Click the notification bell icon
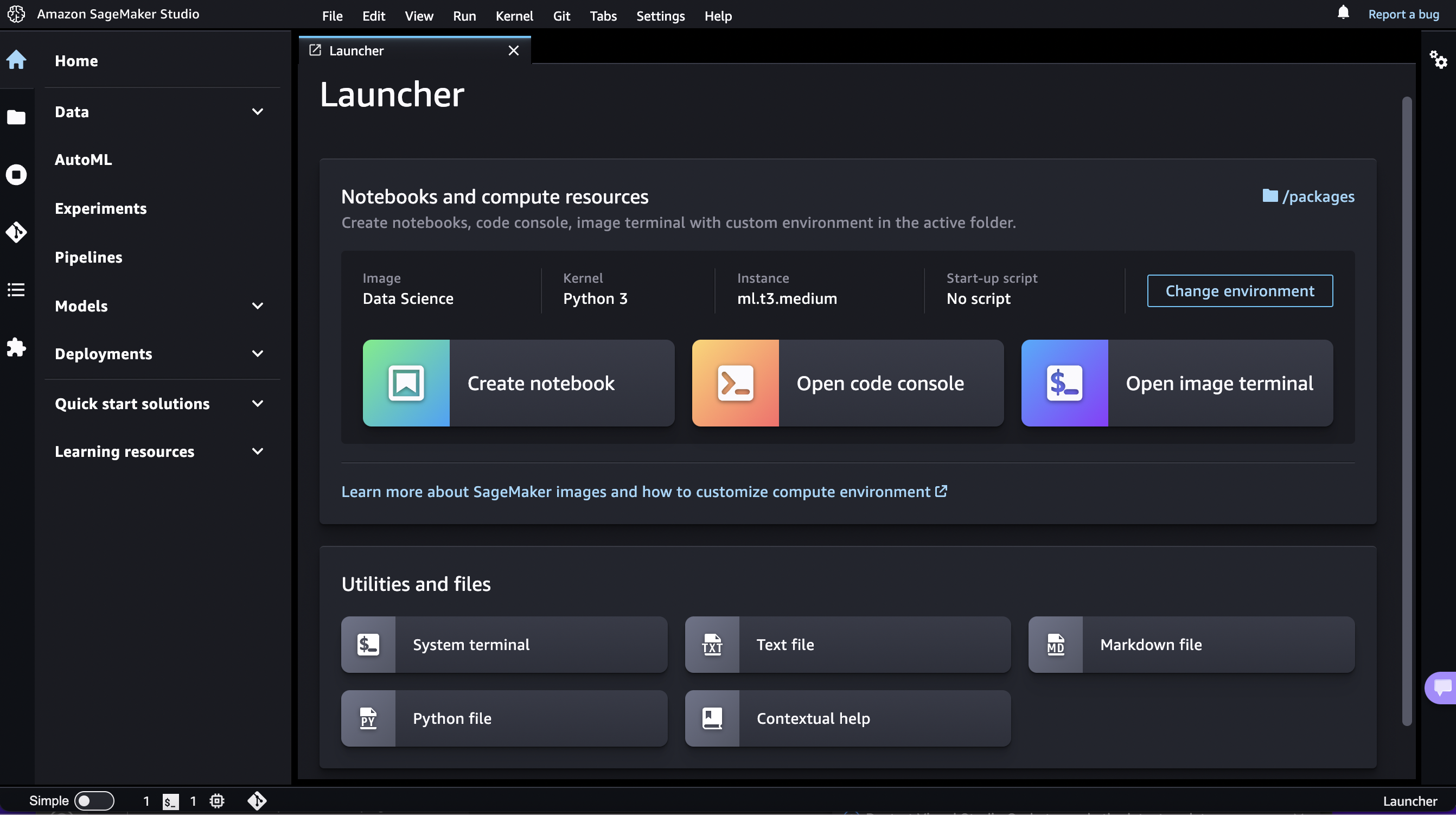This screenshot has height=815, width=1456. pyautogui.click(x=1343, y=13)
